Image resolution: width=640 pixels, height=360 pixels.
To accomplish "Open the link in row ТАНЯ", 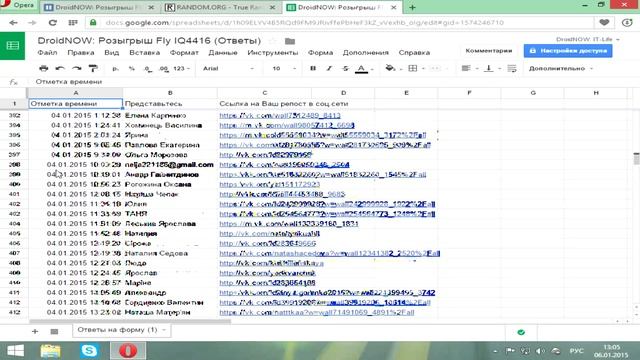I will 327,214.
